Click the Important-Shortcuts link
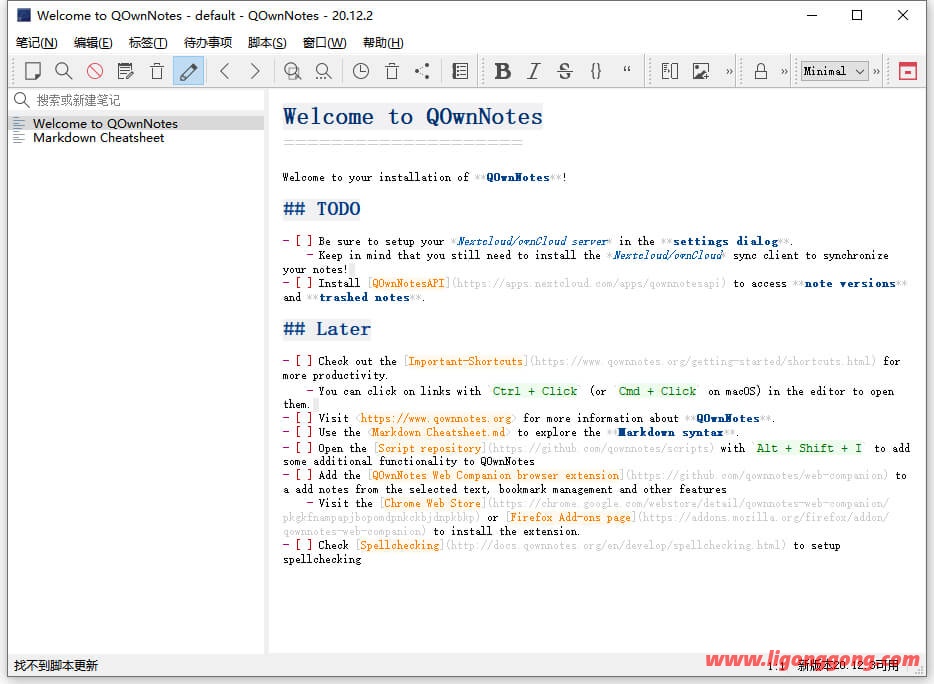934x684 pixels. tap(465, 362)
